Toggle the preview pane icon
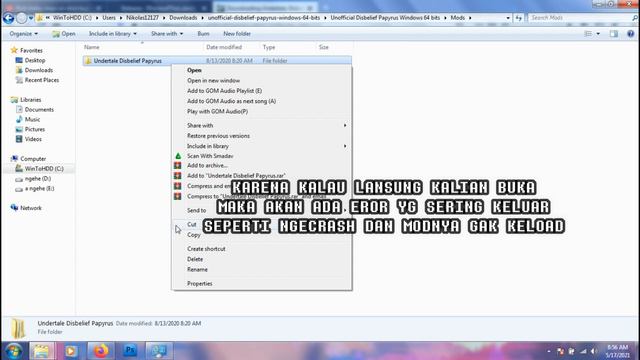640x360 pixels. point(614,34)
